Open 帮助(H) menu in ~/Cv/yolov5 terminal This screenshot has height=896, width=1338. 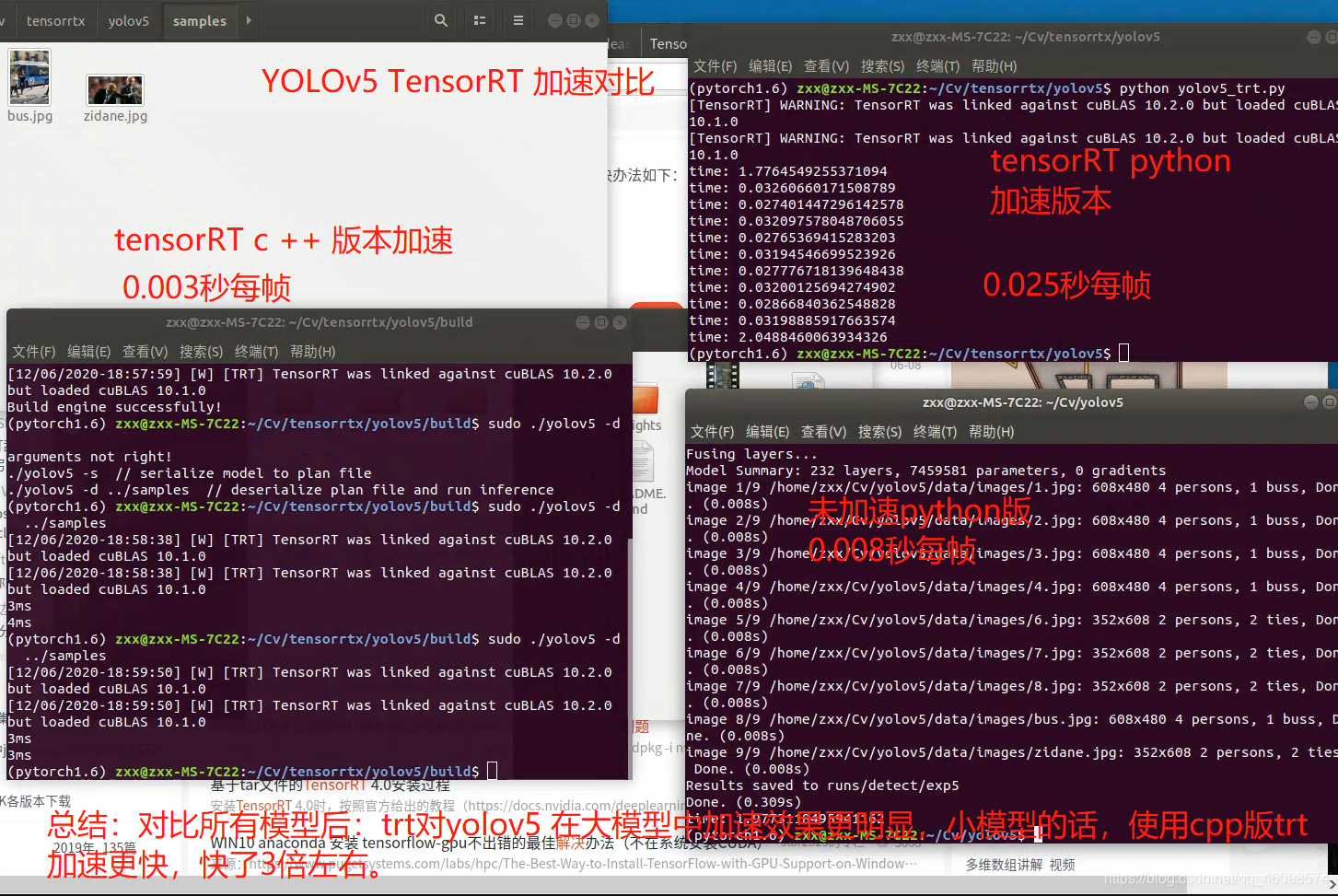[x=992, y=432]
